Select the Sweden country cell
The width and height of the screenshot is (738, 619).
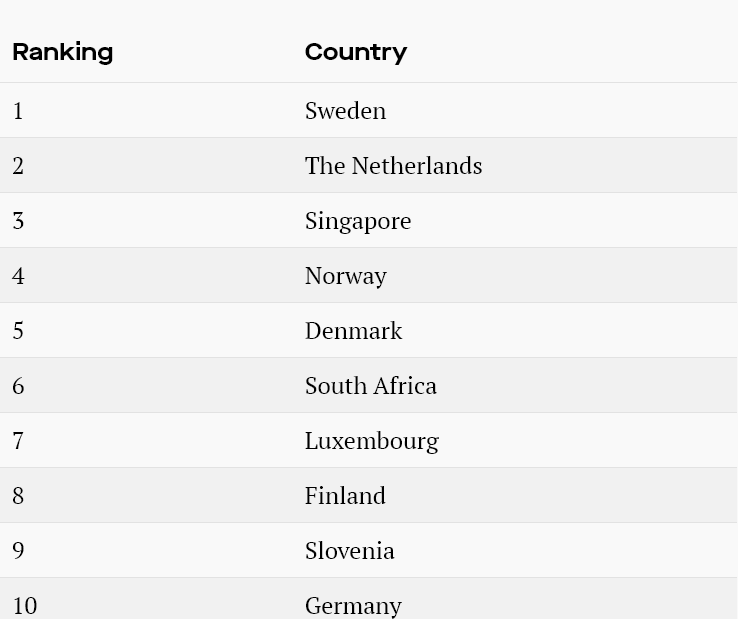pos(345,111)
